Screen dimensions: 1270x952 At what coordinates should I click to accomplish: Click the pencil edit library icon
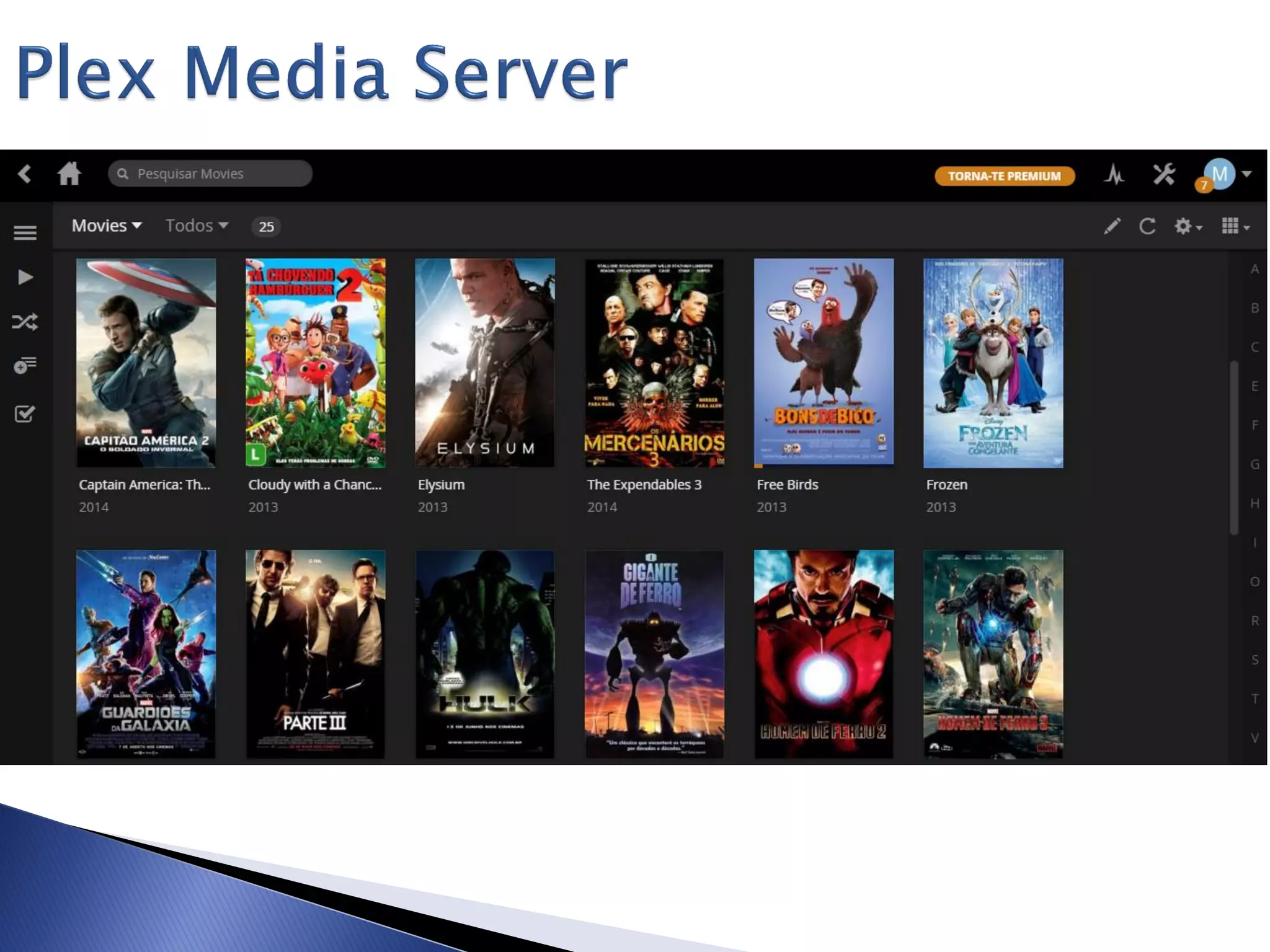point(1112,226)
